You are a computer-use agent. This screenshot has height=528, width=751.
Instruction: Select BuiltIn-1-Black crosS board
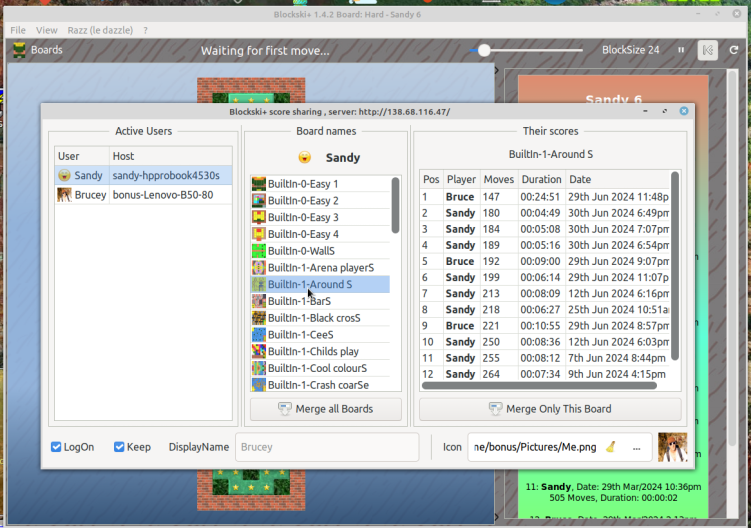(x=313, y=318)
